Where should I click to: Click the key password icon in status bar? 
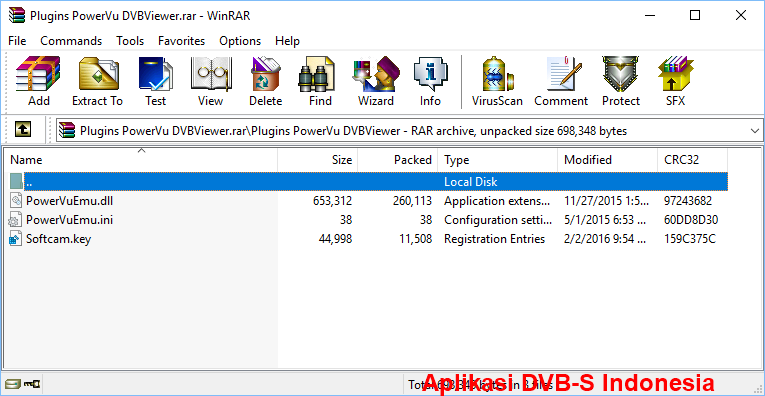click(33, 384)
